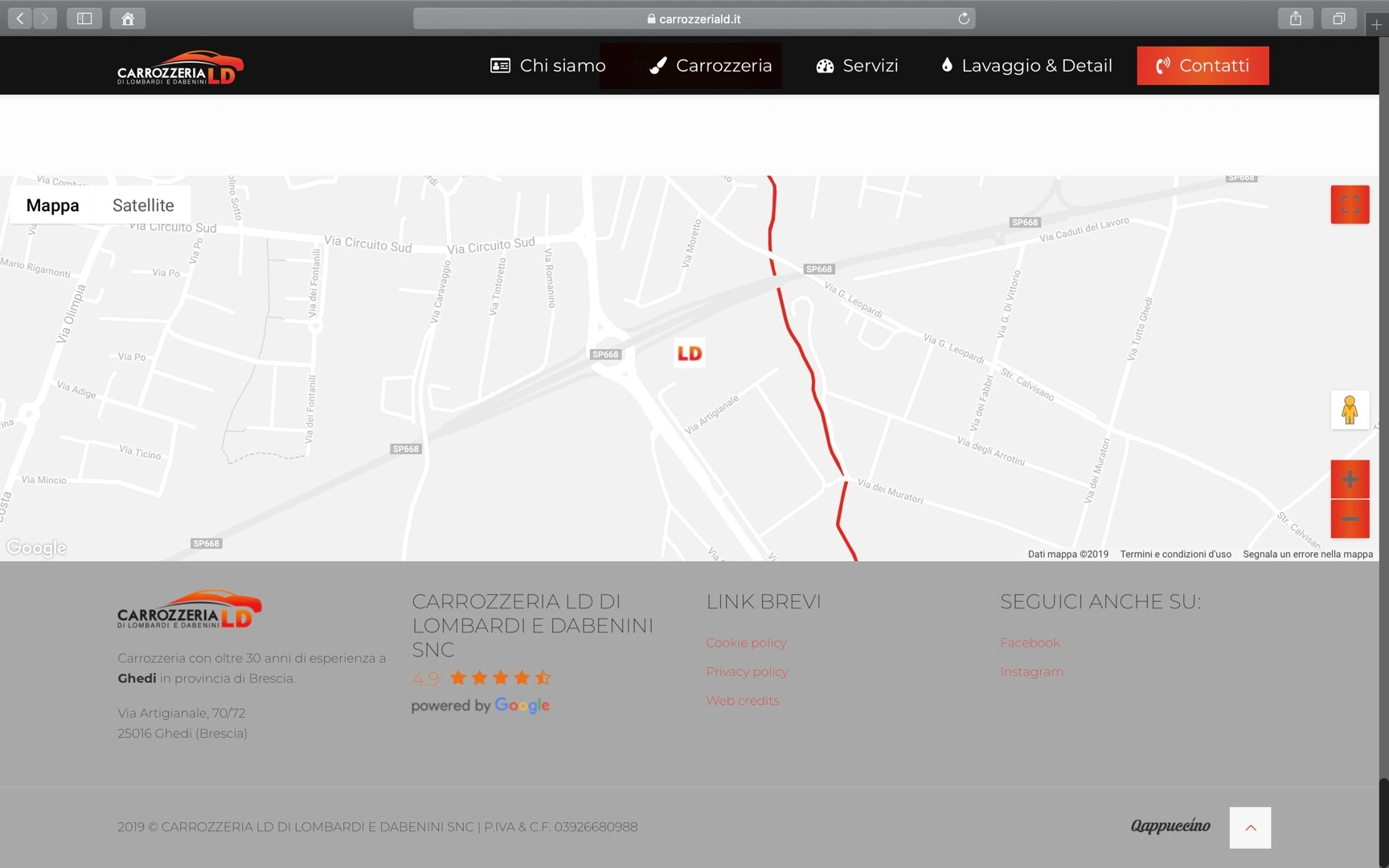Switch map to Satellite view

coord(143,205)
